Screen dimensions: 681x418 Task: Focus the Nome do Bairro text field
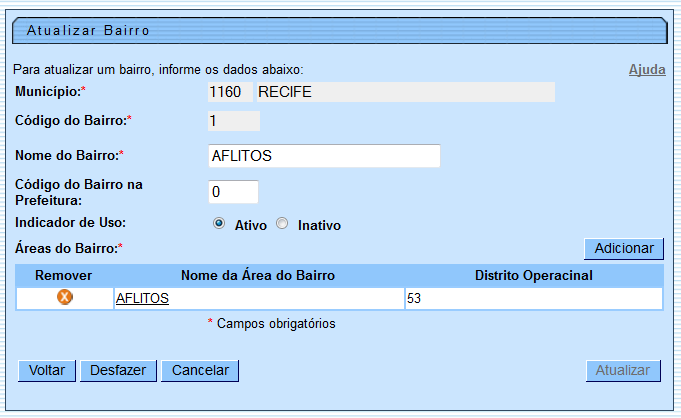323,156
